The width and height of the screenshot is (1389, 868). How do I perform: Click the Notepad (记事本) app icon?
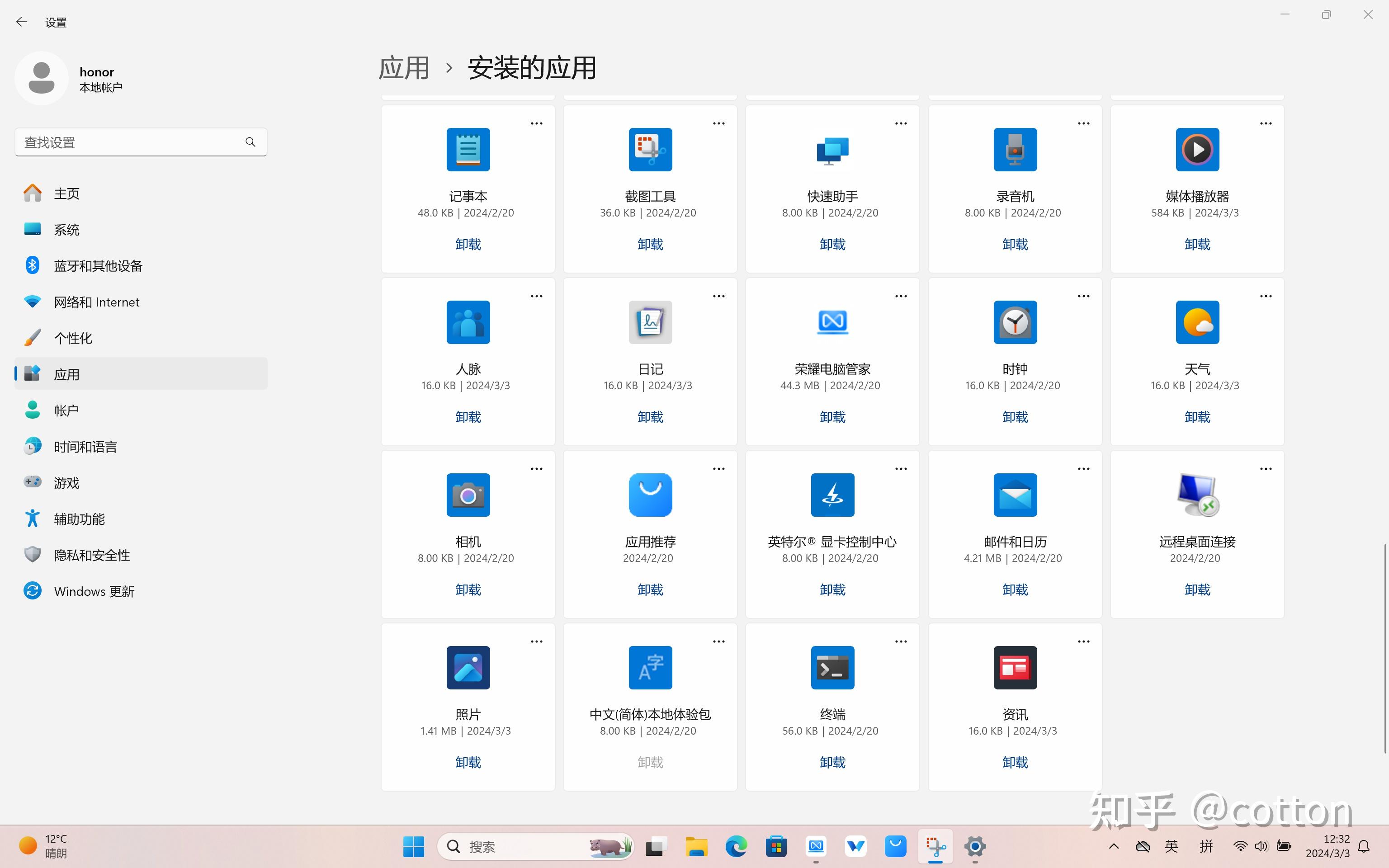coord(468,149)
